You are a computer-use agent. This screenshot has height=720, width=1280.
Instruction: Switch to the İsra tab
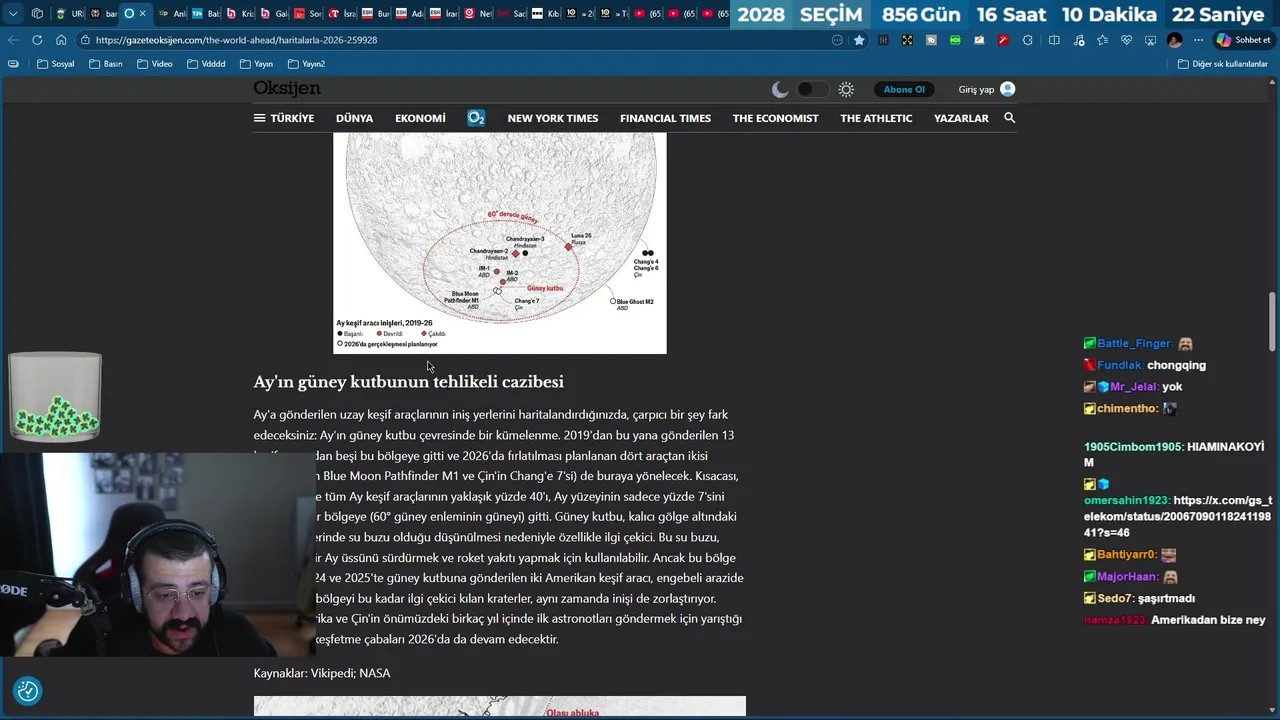point(341,14)
